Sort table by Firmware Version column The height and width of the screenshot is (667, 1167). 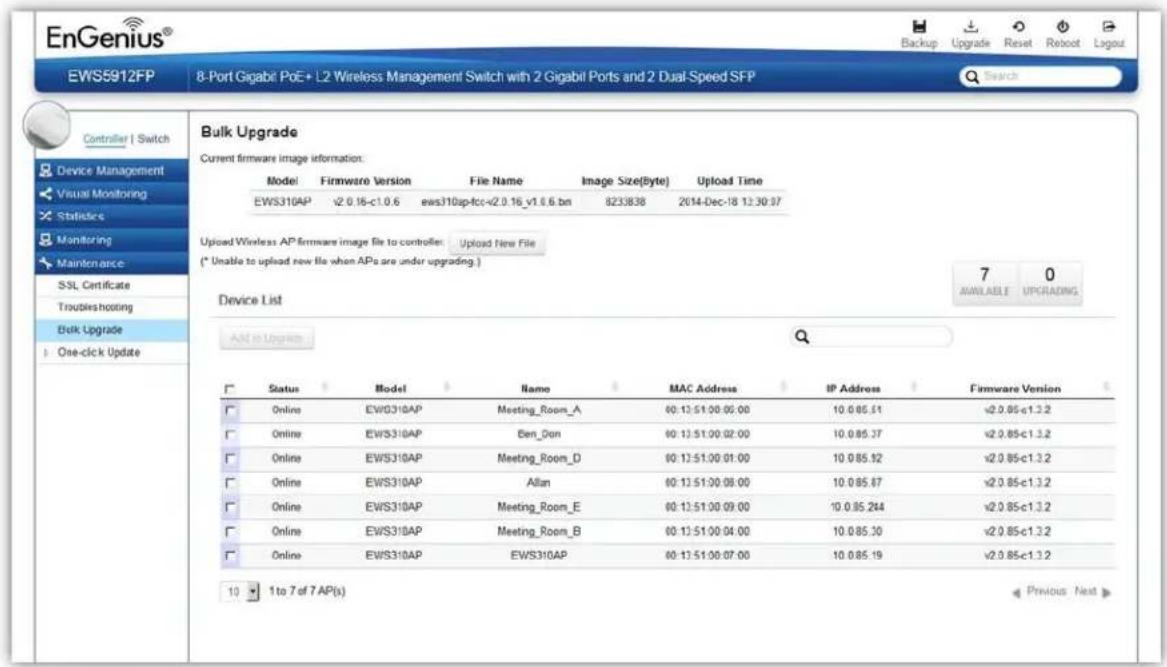(1015, 389)
